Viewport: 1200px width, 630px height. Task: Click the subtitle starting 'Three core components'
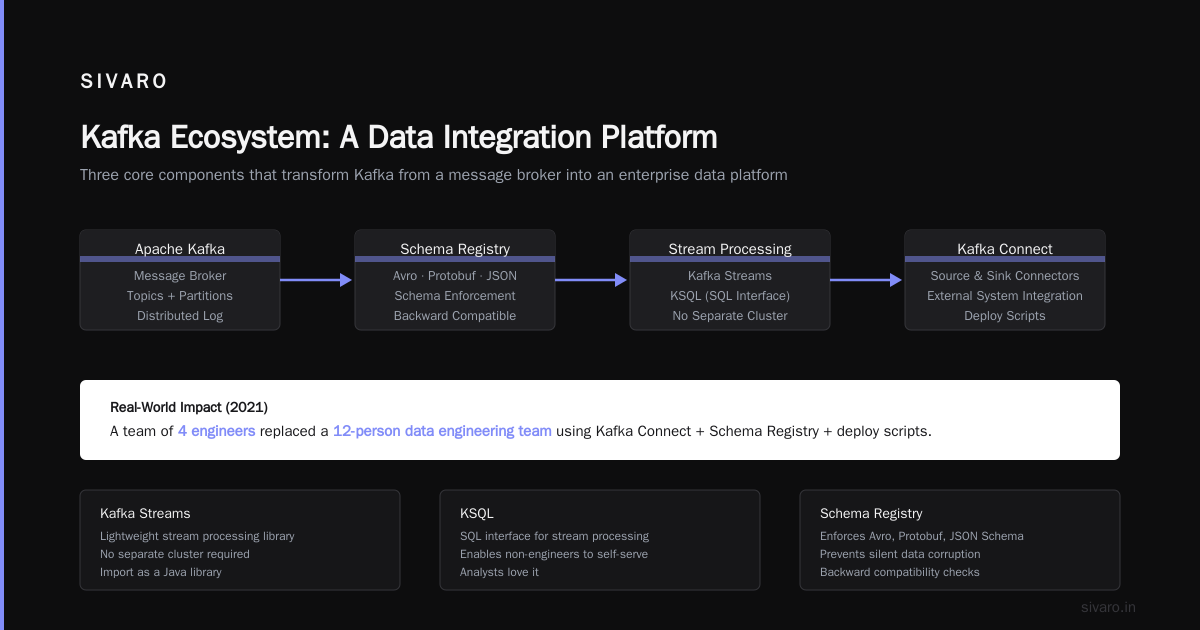[x=434, y=175]
